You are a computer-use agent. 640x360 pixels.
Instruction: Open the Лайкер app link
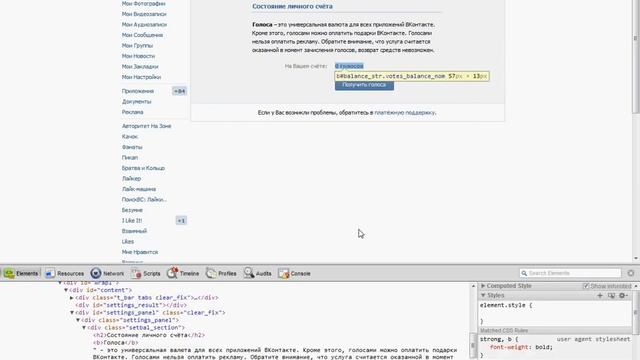click(131, 178)
